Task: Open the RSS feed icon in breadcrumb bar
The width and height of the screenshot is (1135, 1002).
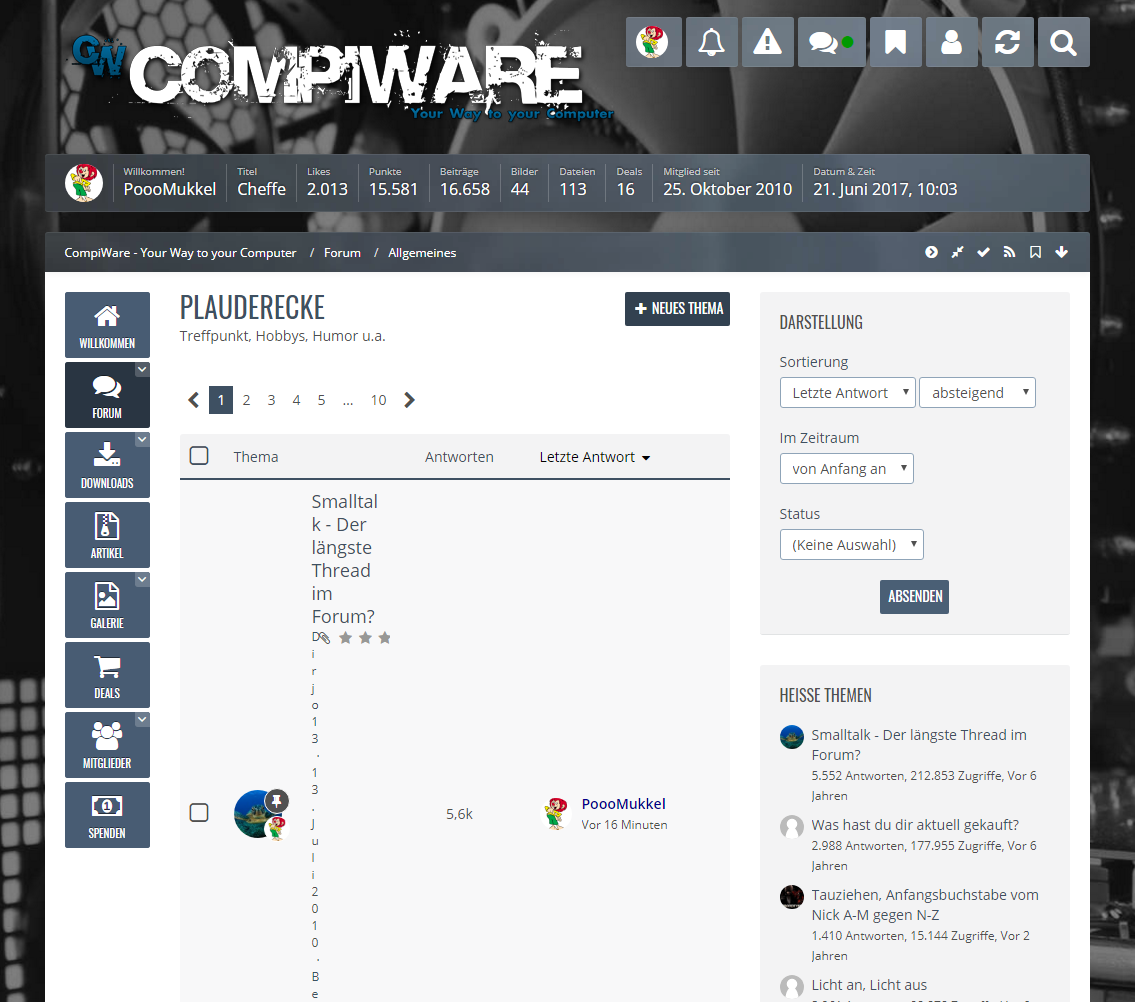Action: tap(1009, 253)
